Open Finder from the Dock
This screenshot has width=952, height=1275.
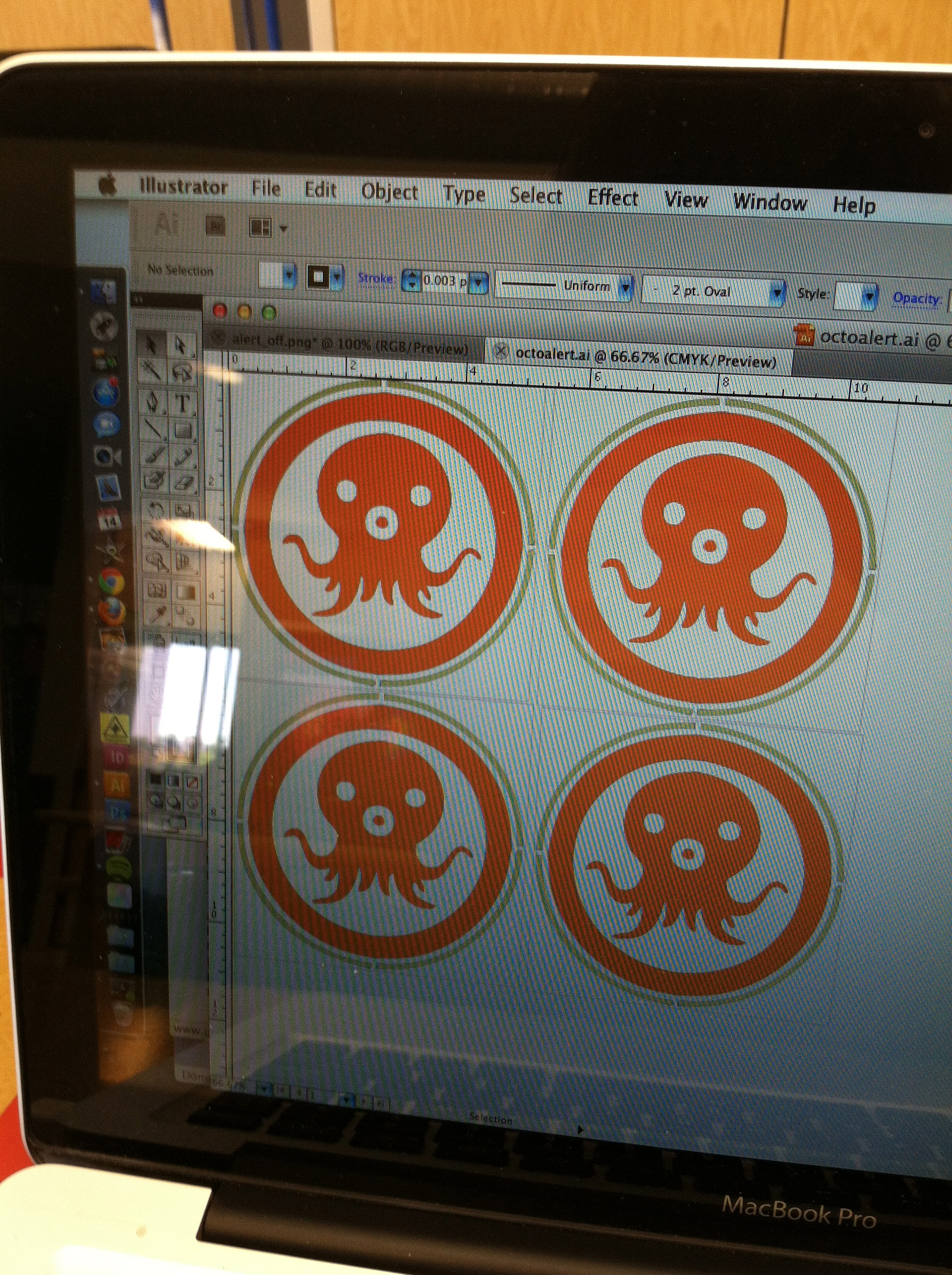tap(104, 292)
